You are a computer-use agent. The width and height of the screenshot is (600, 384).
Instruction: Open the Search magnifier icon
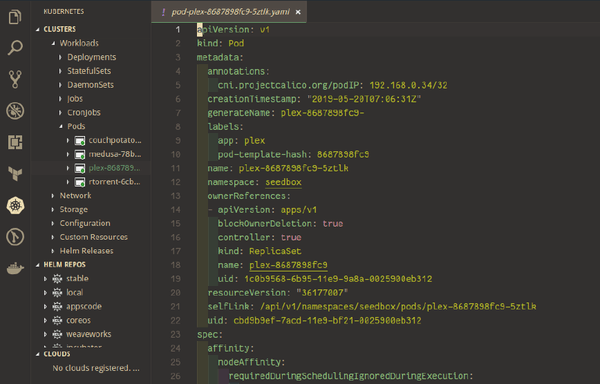(15, 48)
